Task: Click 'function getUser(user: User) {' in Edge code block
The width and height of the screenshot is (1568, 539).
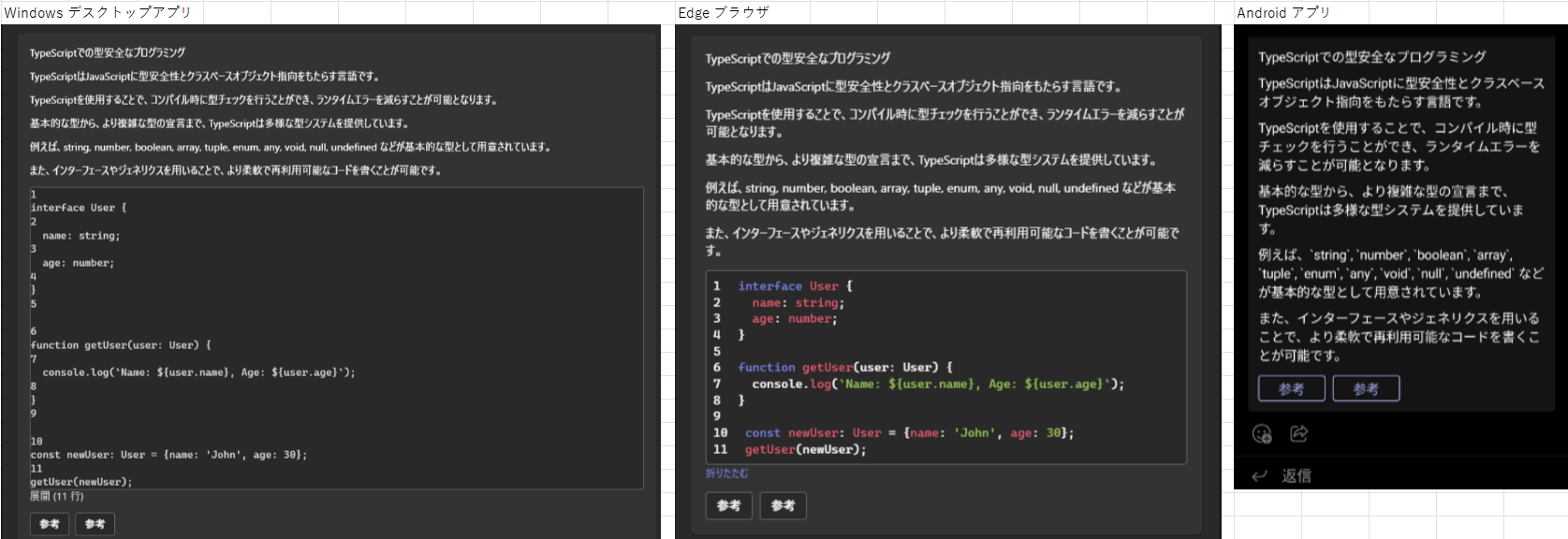Action: tap(844, 368)
